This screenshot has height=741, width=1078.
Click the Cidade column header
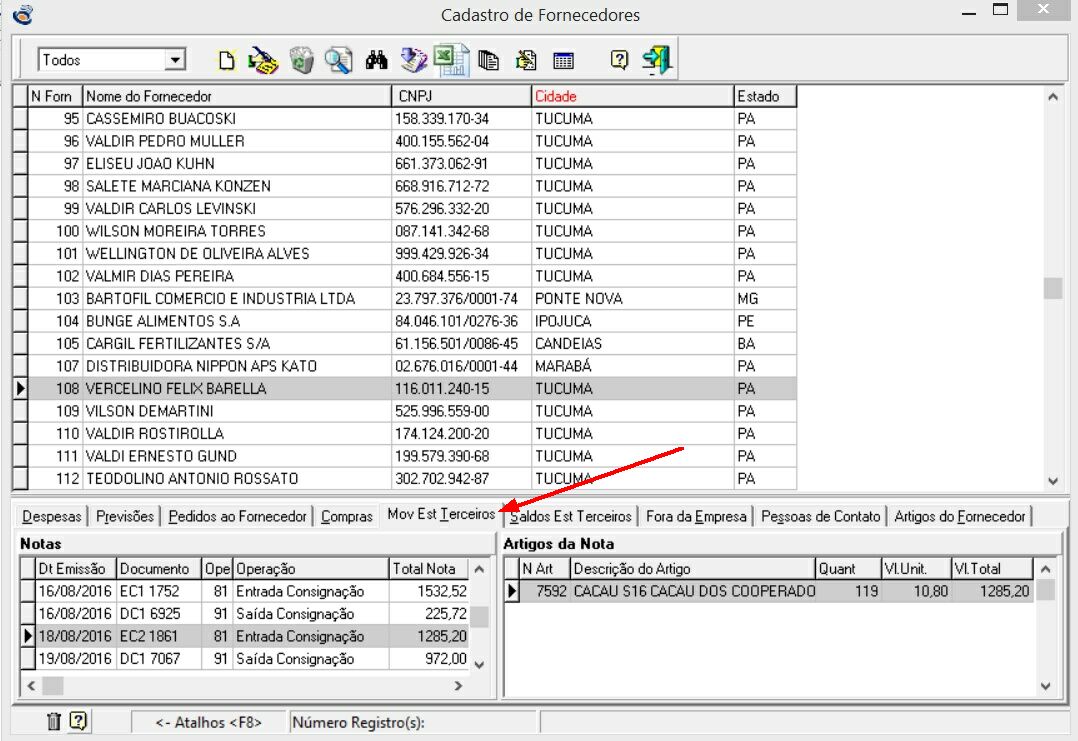click(x=633, y=96)
